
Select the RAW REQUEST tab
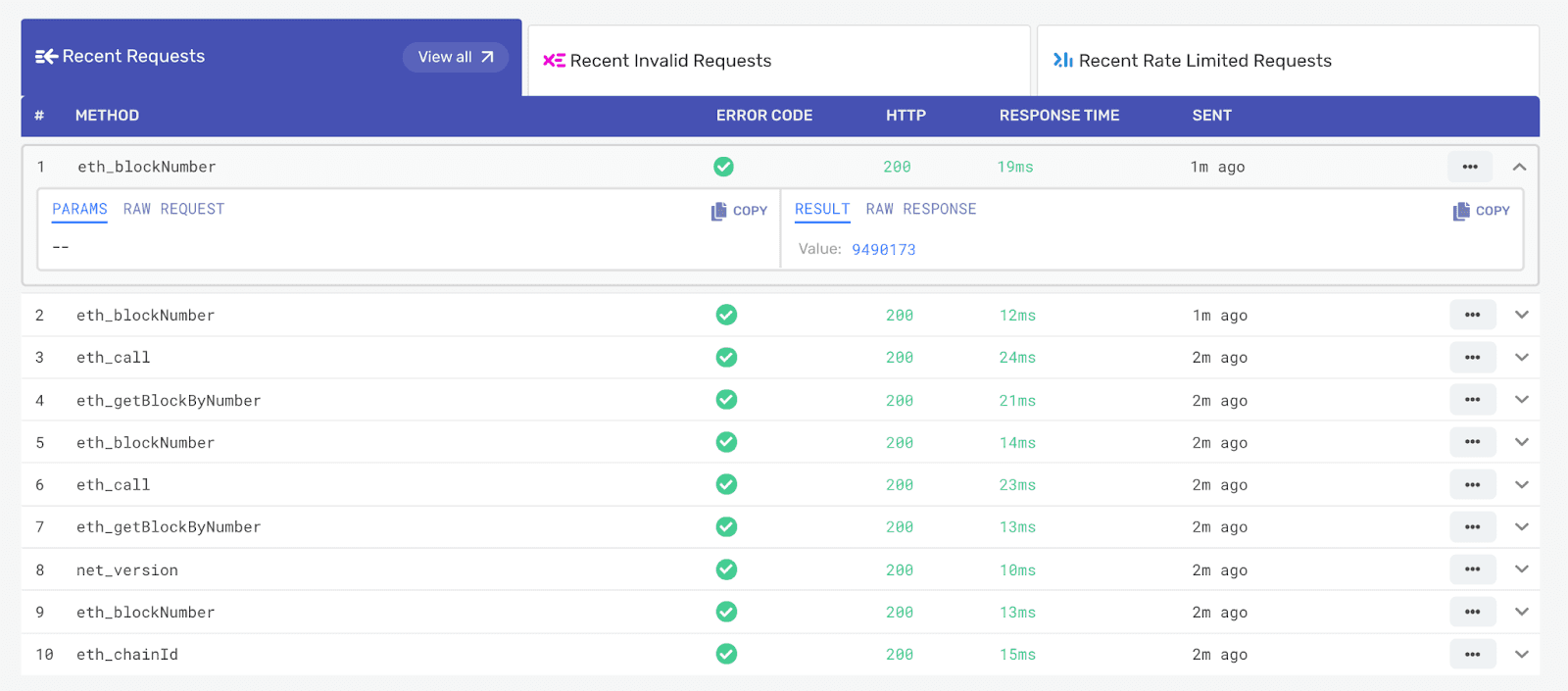[x=173, y=209]
